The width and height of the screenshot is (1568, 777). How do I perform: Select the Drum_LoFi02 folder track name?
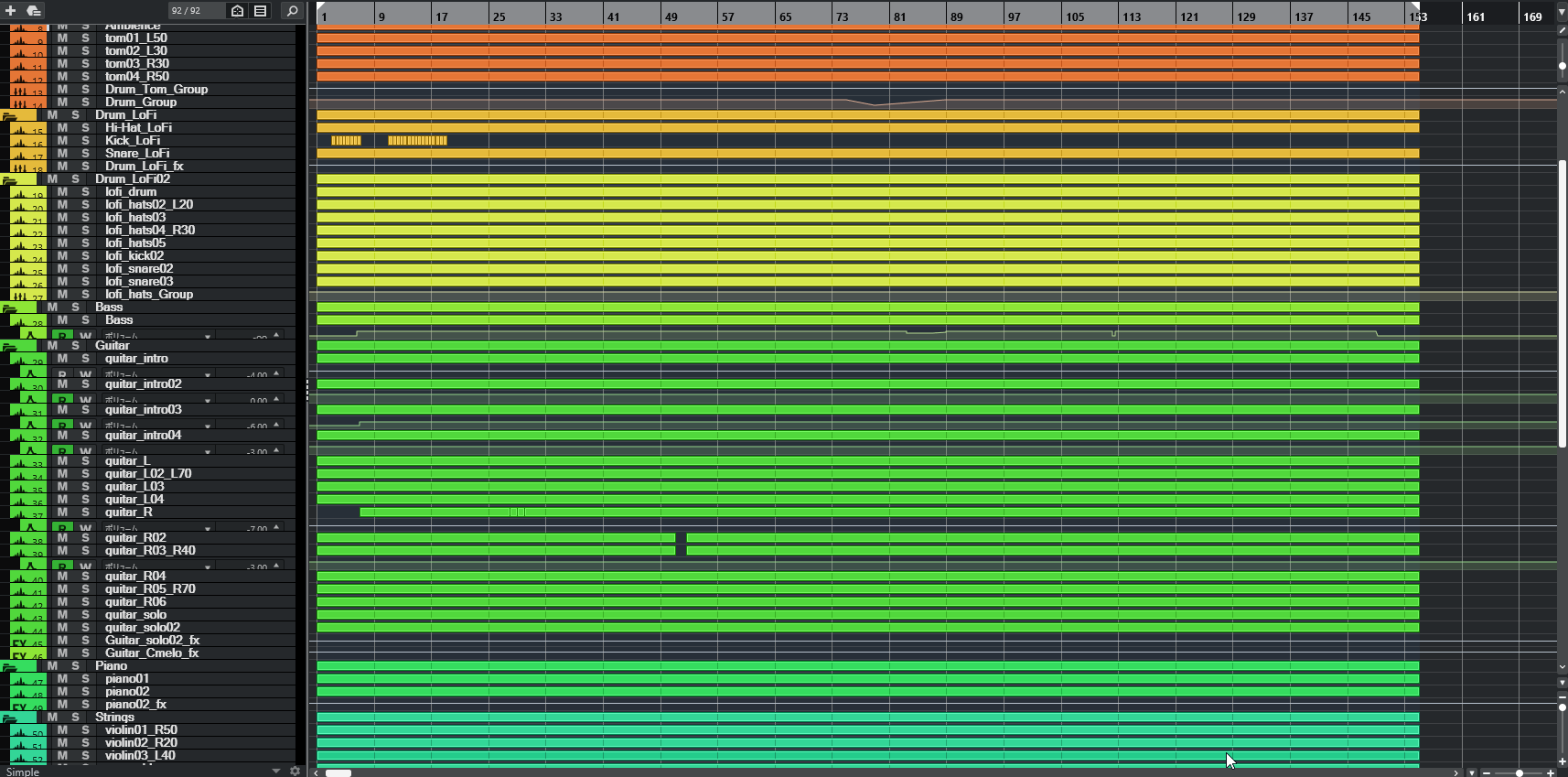point(133,179)
